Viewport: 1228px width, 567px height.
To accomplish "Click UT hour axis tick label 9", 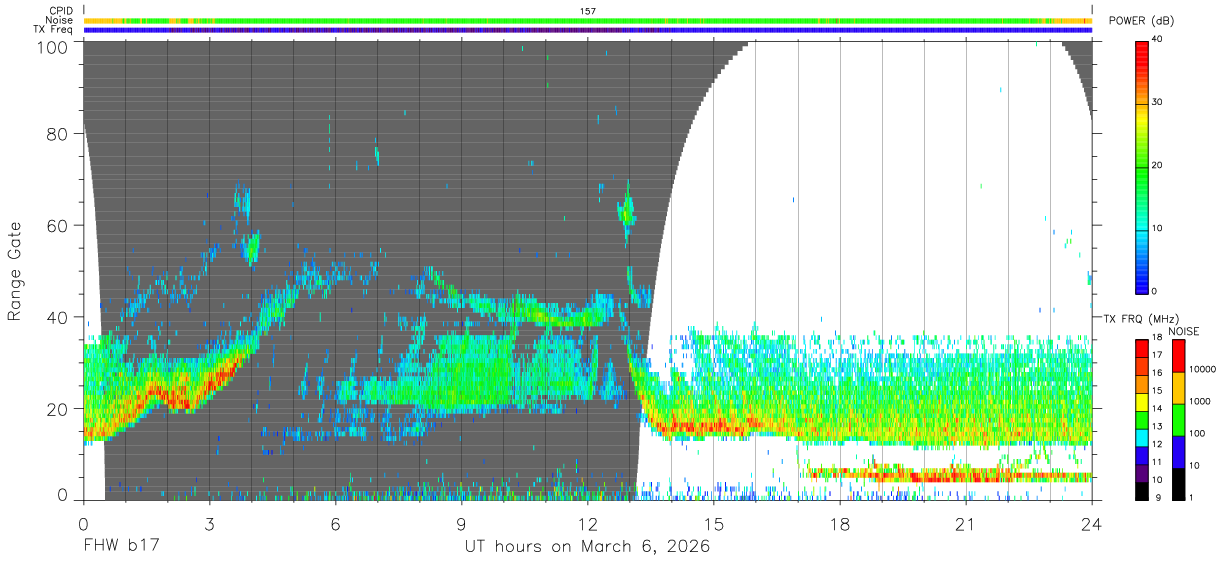I will tap(462, 523).
